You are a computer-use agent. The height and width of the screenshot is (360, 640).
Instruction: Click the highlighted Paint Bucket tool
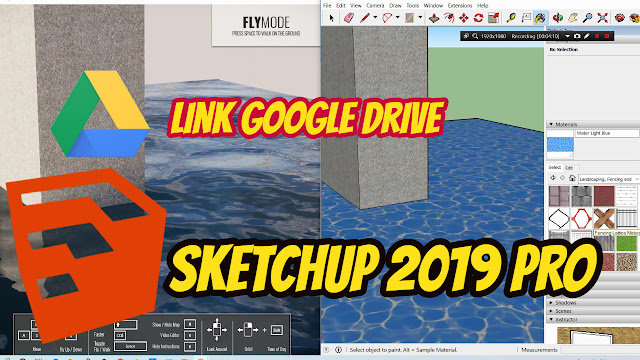(x=540, y=18)
